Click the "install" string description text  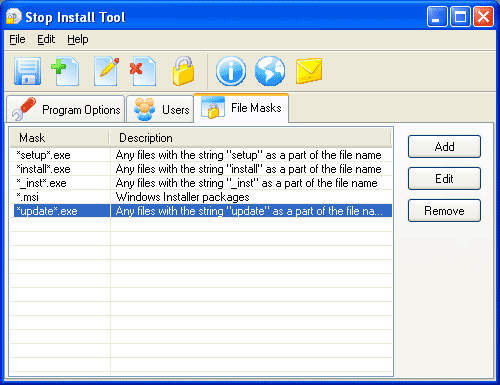click(x=248, y=169)
